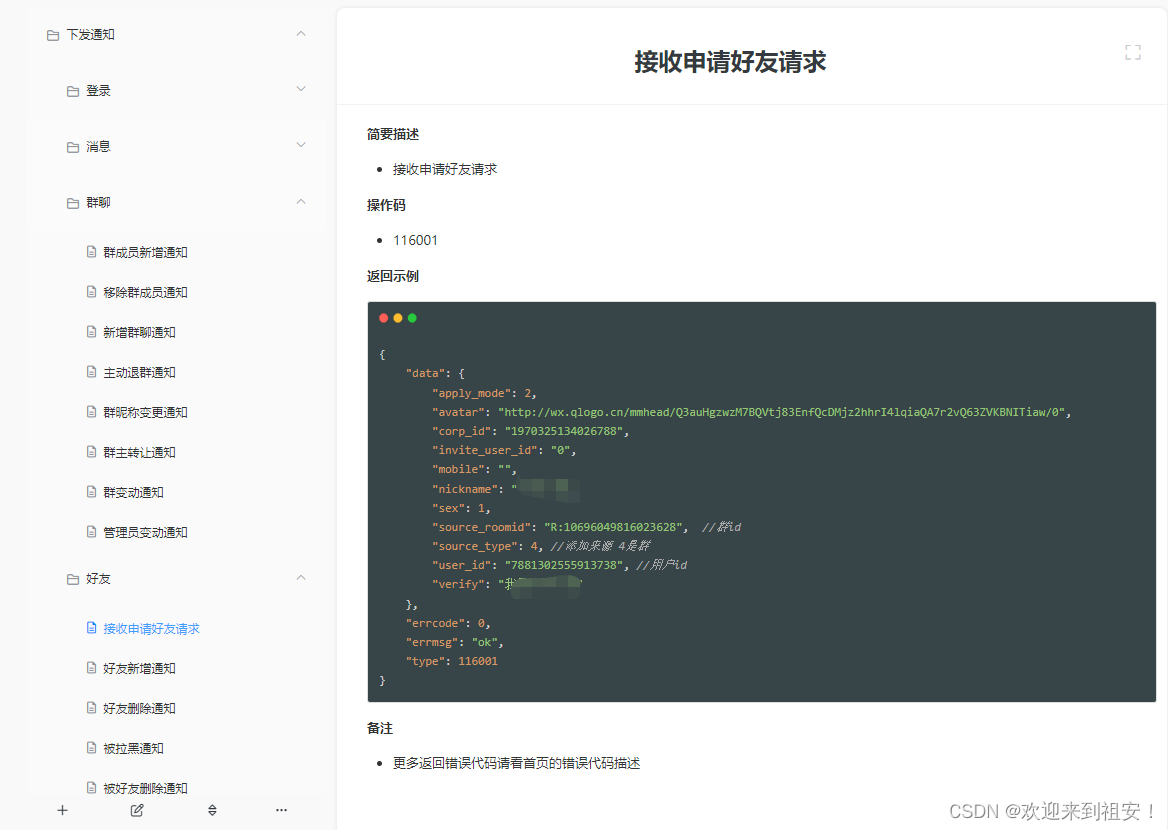This screenshot has width=1168, height=830.
Task: Click folder icon beside 消息
Action: point(73,148)
